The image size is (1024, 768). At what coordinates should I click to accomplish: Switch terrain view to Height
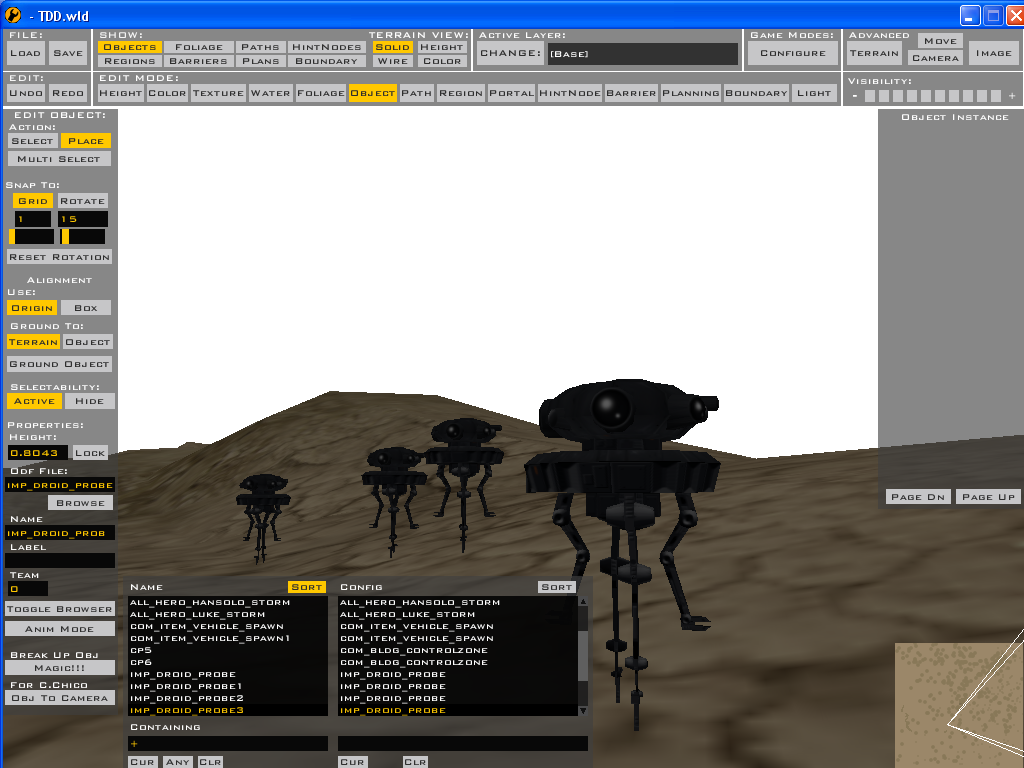pyautogui.click(x=441, y=47)
